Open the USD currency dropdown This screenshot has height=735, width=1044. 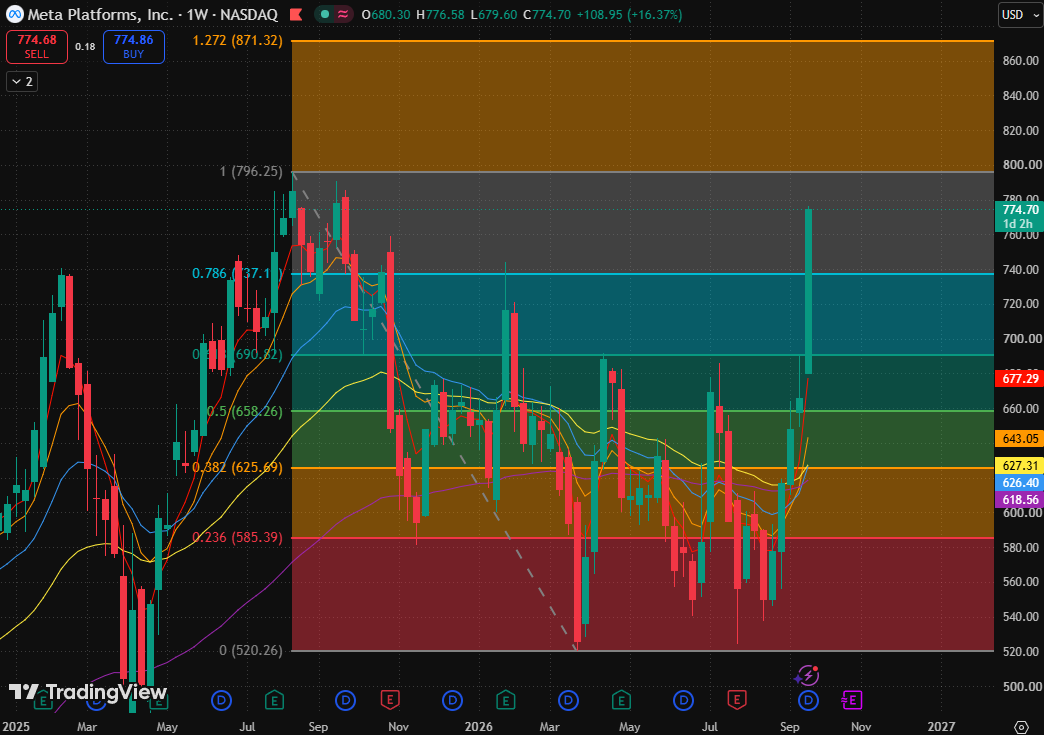[1019, 15]
